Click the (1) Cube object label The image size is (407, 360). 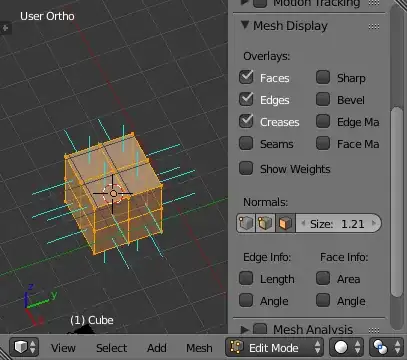92,320
